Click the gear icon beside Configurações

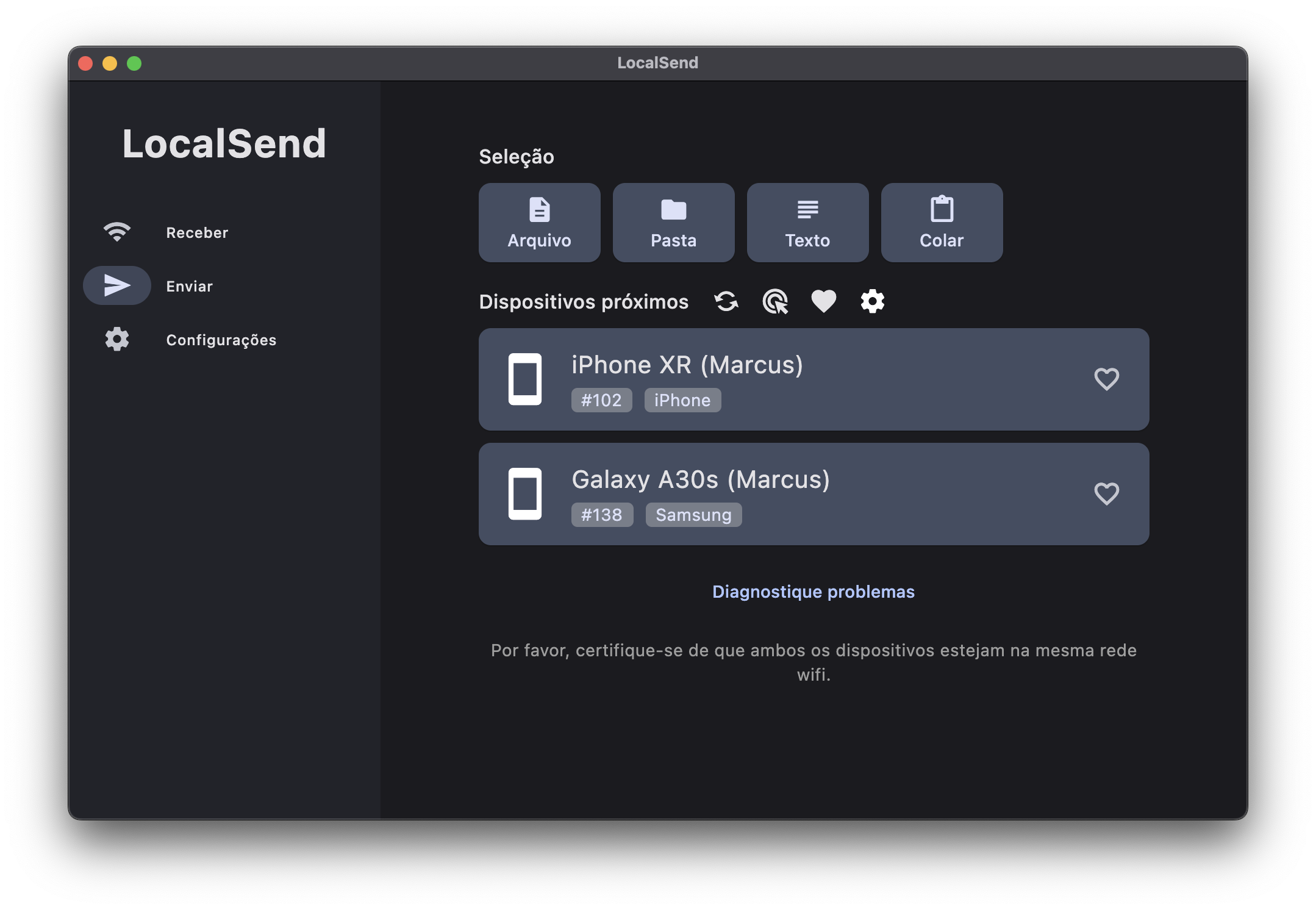click(117, 340)
